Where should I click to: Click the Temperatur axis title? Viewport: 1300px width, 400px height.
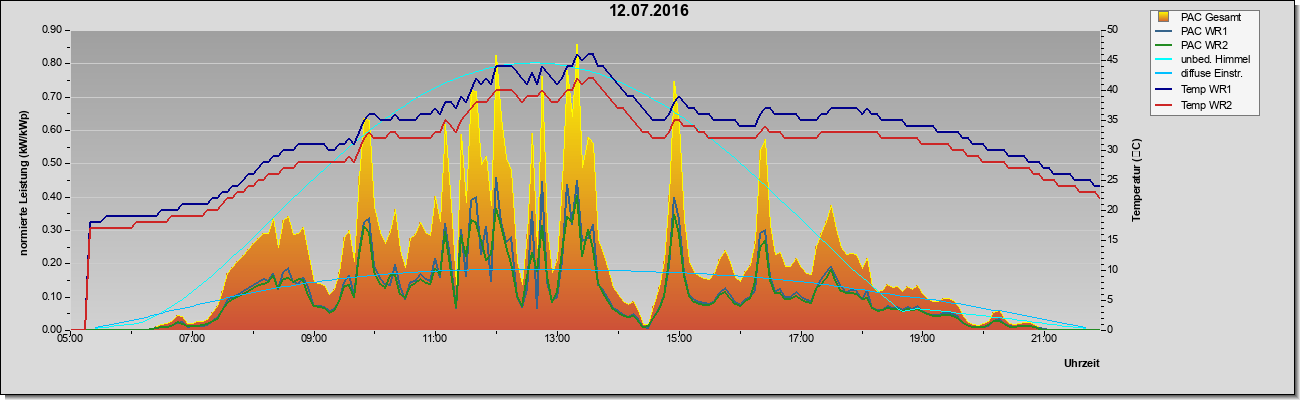coord(1137,180)
